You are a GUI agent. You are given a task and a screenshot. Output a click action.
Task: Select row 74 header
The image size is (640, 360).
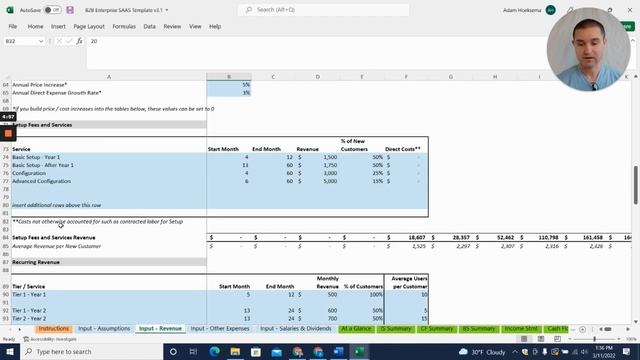6,157
